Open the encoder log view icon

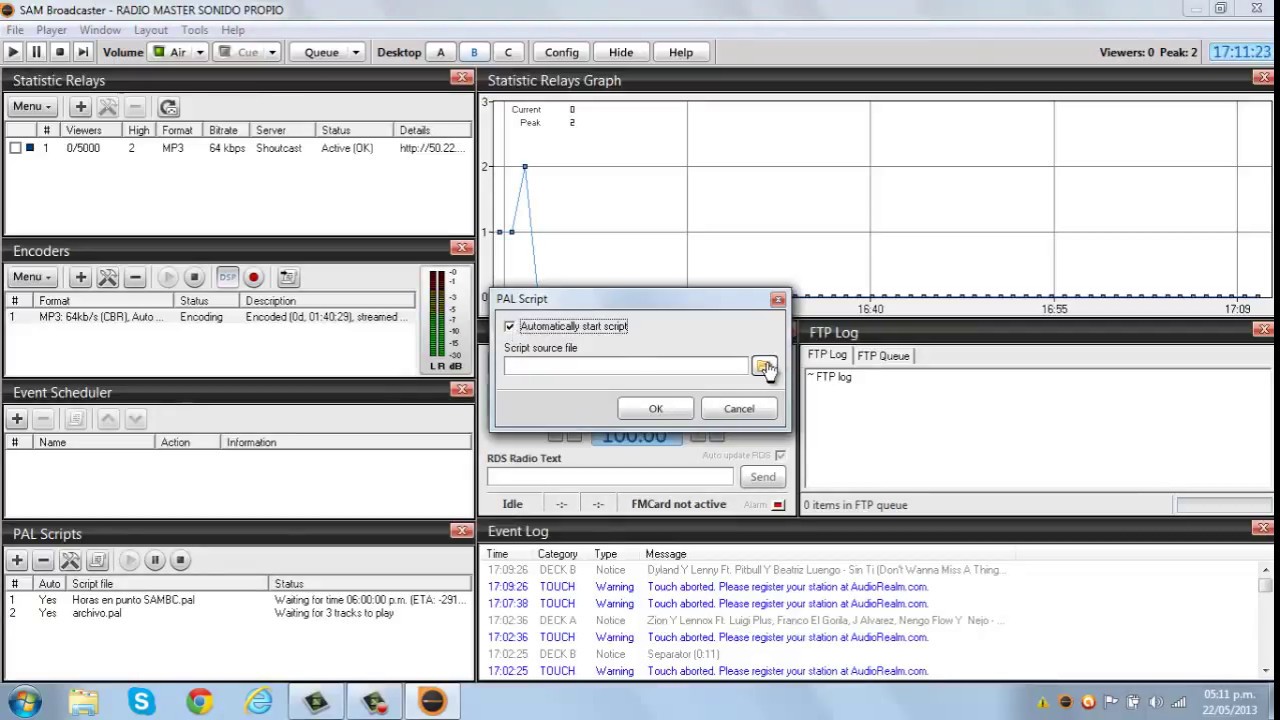tap(288, 277)
